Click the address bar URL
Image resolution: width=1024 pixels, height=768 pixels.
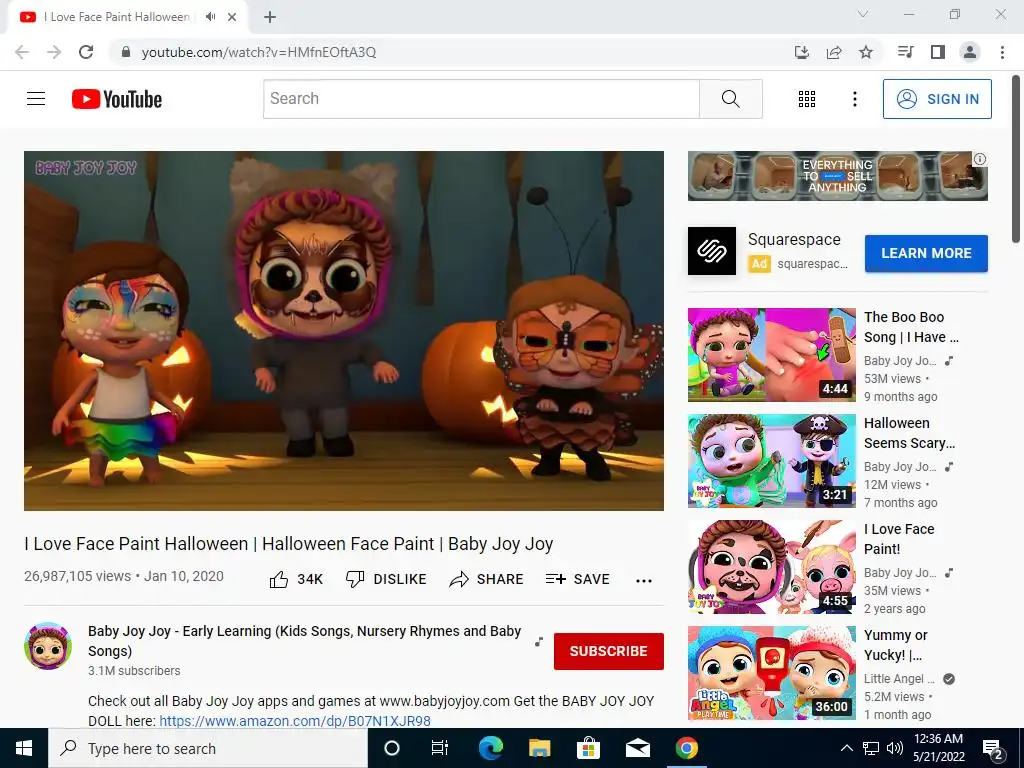[x=259, y=52]
